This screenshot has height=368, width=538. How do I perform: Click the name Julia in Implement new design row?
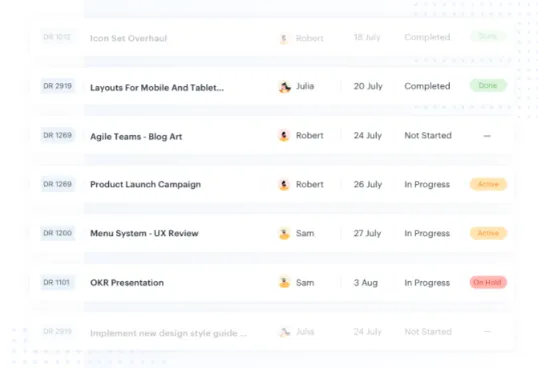tap(305, 332)
